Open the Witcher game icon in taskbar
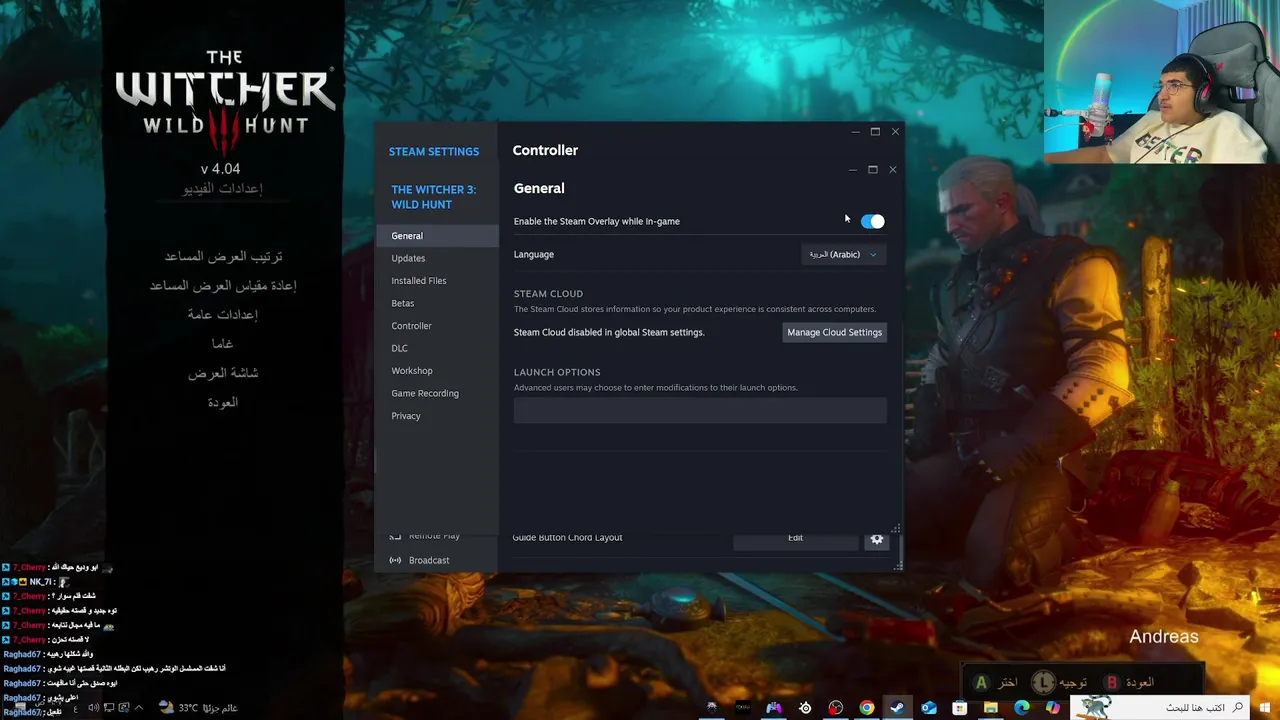1280x720 pixels. click(x=712, y=708)
